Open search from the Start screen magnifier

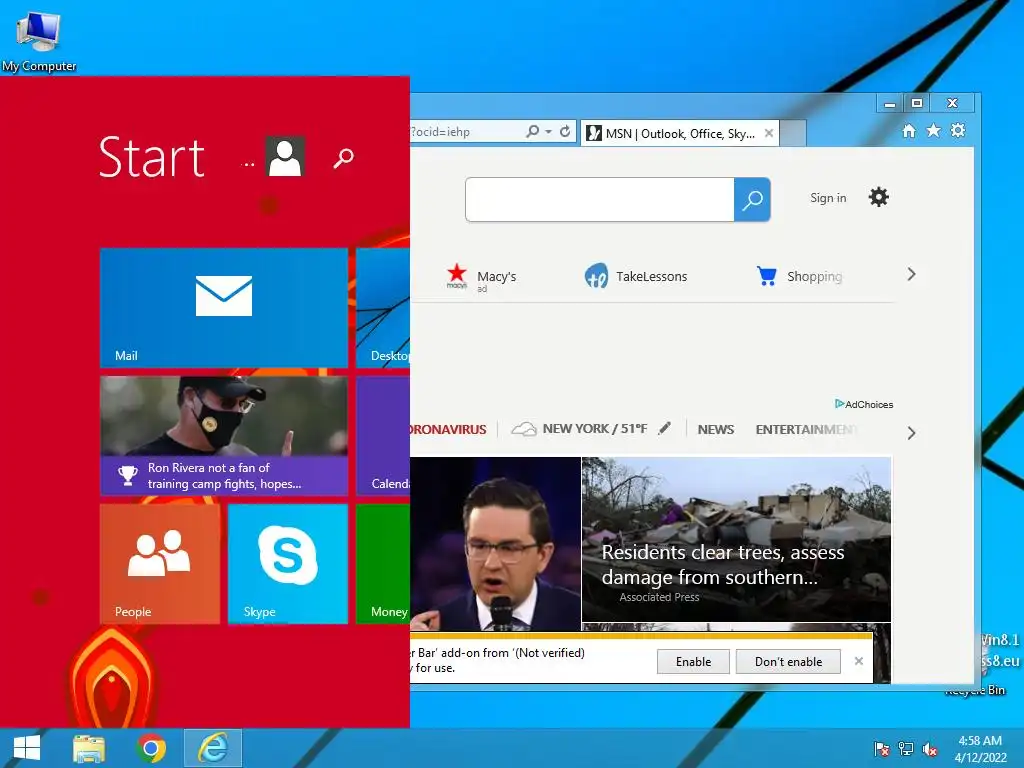(344, 157)
